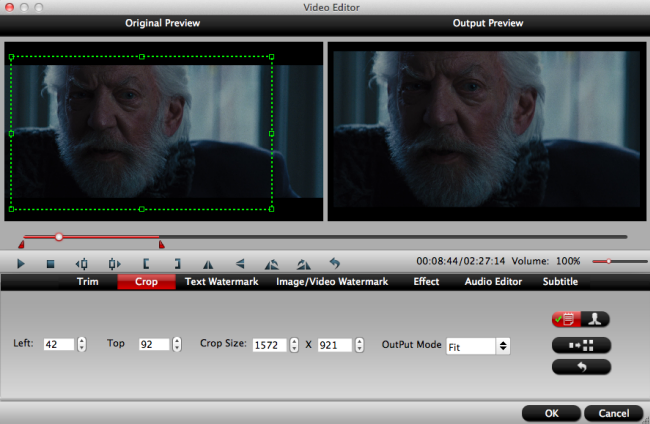650x424 pixels.
Task: Switch to Image/Video Watermark tab
Action: point(332,282)
